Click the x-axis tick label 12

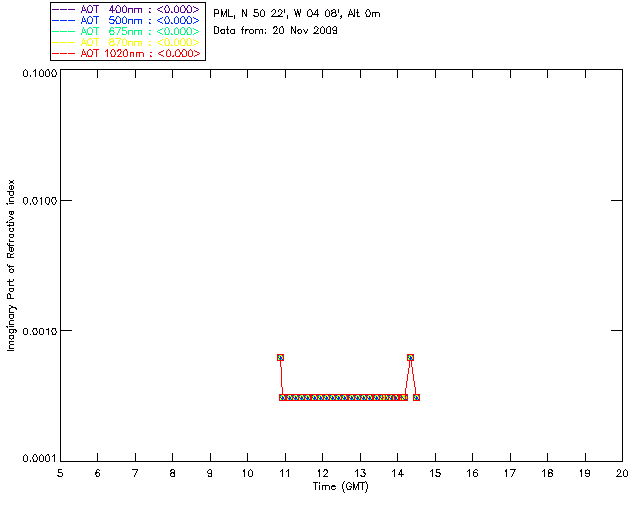click(322, 473)
